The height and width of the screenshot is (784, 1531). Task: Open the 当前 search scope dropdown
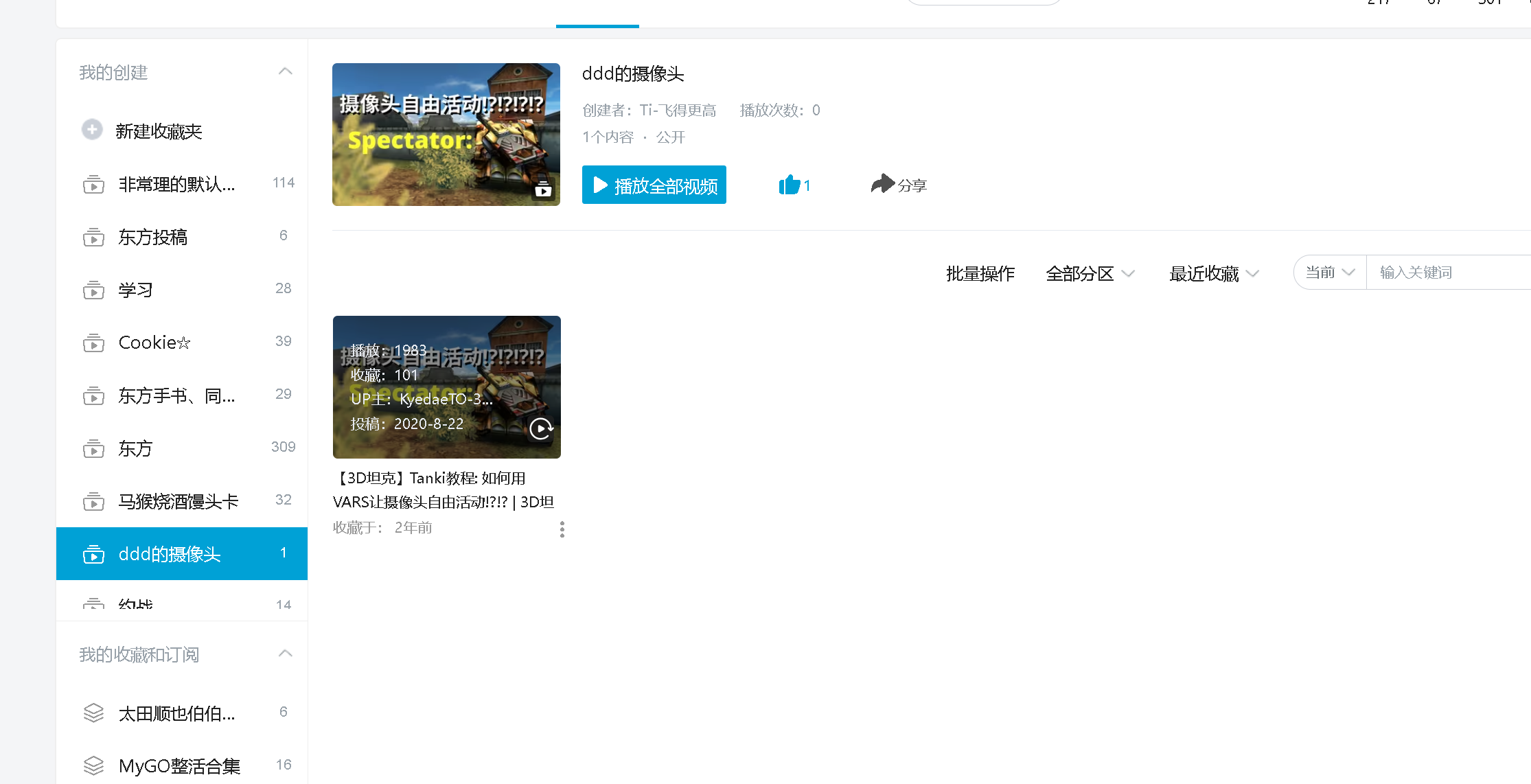[x=1330, y=273]
